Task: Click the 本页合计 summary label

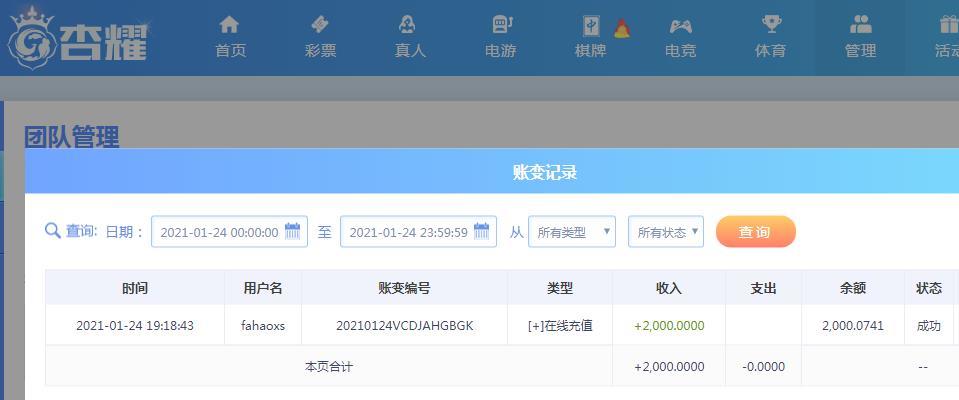Action: [x=329, y=367]
